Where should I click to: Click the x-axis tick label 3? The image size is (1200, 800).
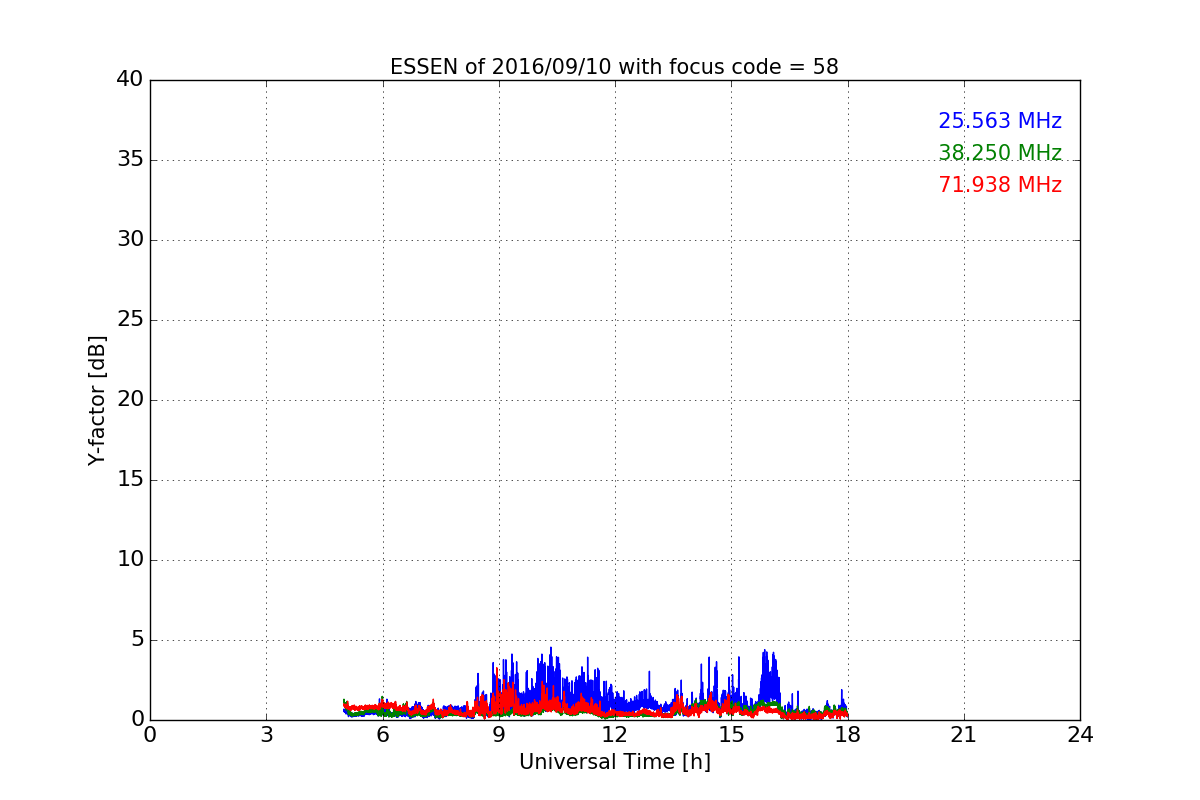[x=266, y=735]
